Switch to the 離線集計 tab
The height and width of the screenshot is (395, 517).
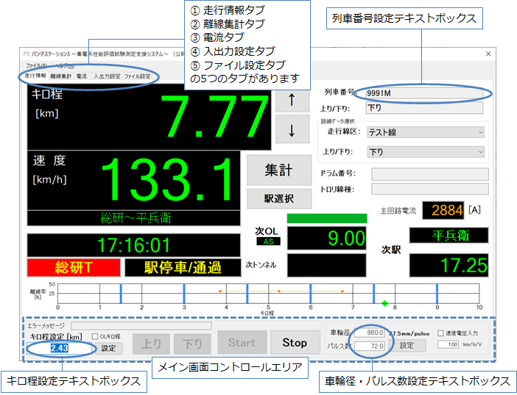61,76
